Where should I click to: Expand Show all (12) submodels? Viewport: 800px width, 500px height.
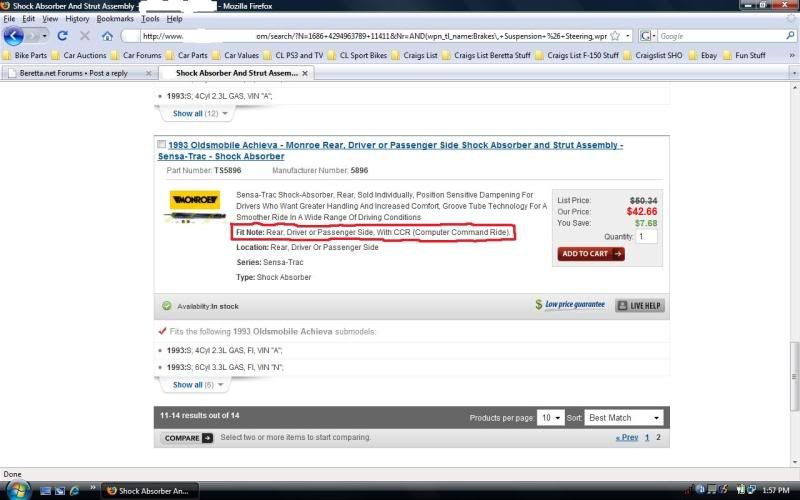point(199,113)
